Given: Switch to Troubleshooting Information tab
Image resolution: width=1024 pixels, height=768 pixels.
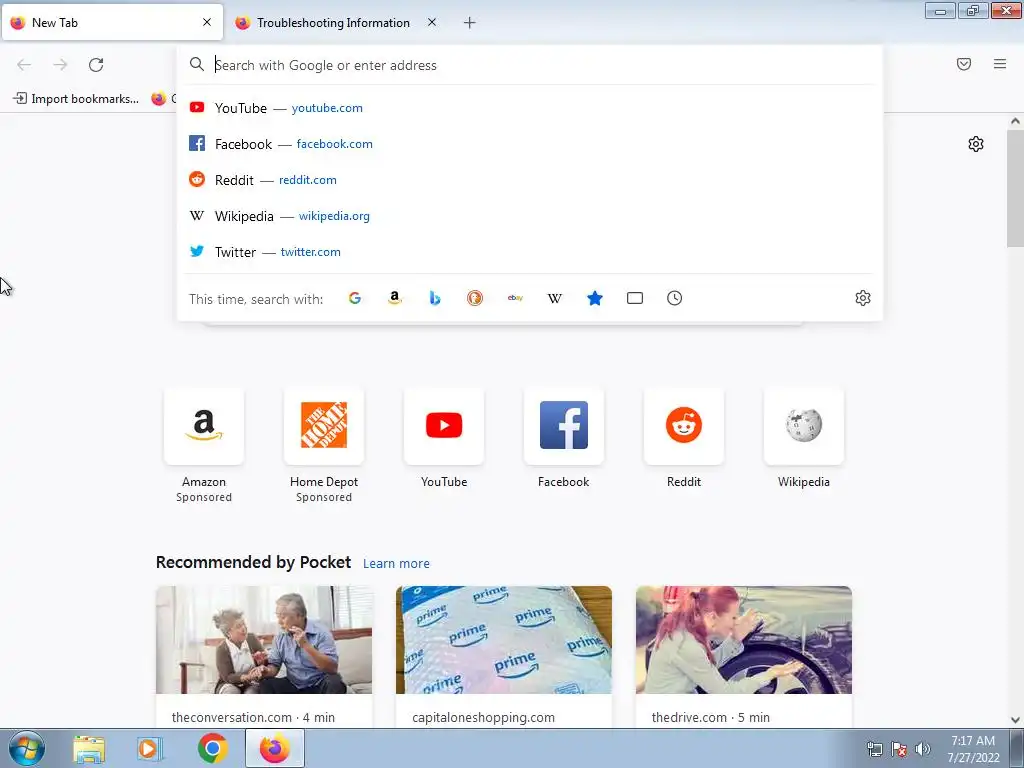Looking at the screenshot, I should (x=333, y=23).
